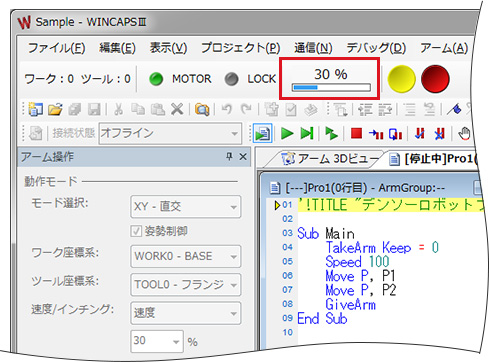489x362 pixels.
Task: Click the Redo arrow icon
Action: tap(246, 109)
